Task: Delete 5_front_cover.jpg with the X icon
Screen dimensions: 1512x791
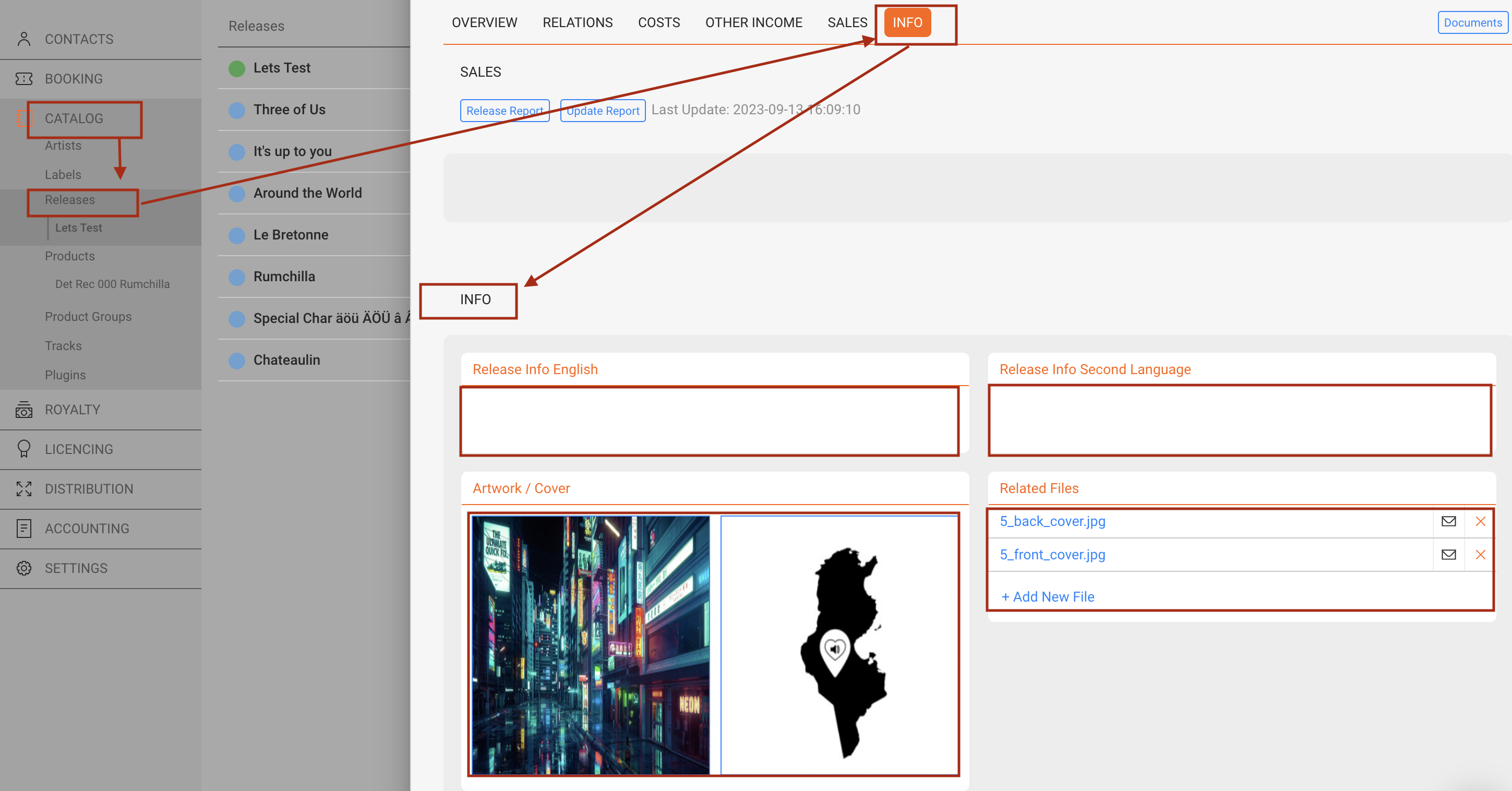Action: [x=1480, y=555]
